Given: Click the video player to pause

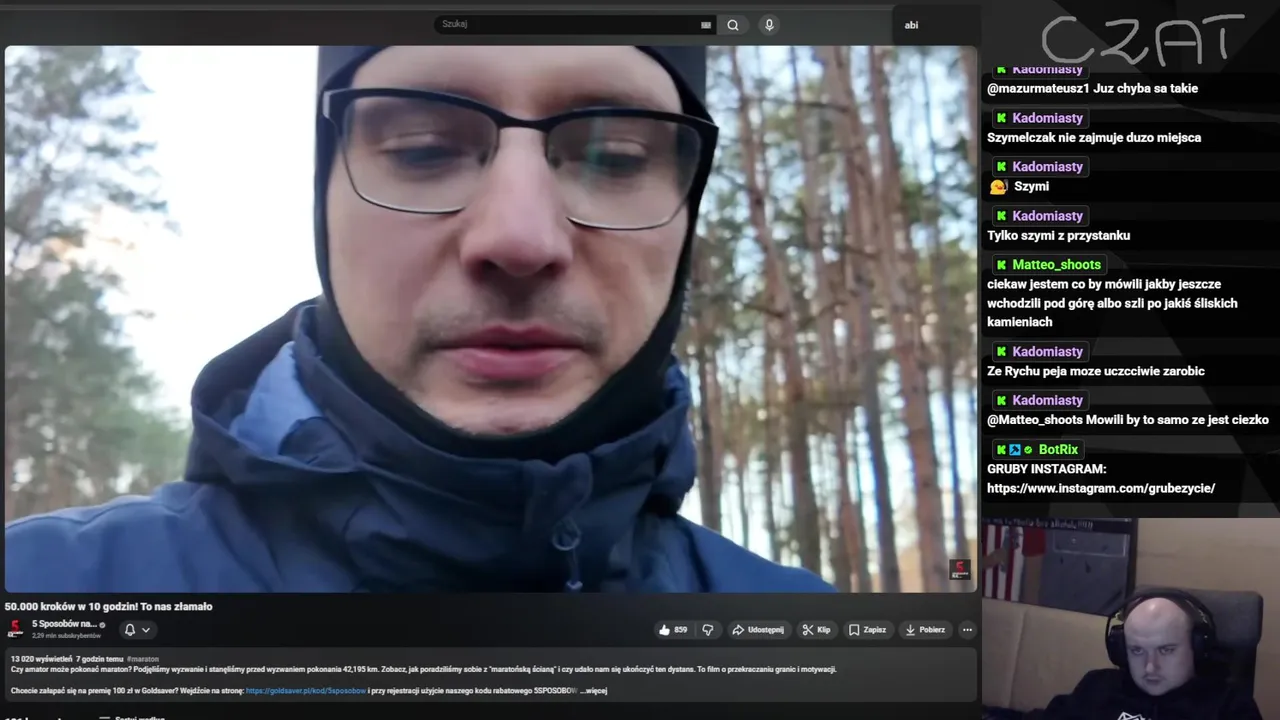Looking at the screenshot, I should click(490, 318).
